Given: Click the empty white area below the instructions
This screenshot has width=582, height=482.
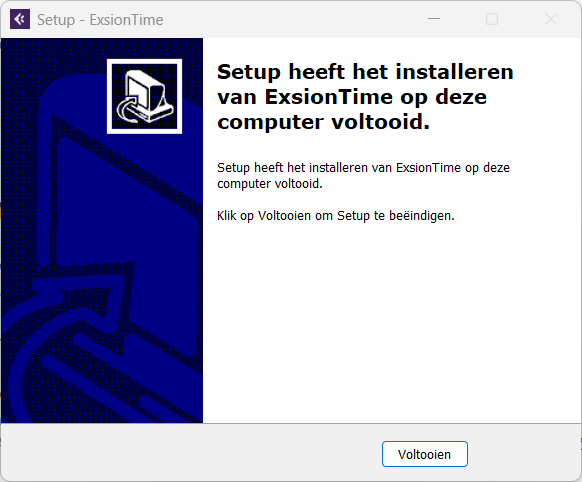Looking at the screenshot, I should 392,323.
